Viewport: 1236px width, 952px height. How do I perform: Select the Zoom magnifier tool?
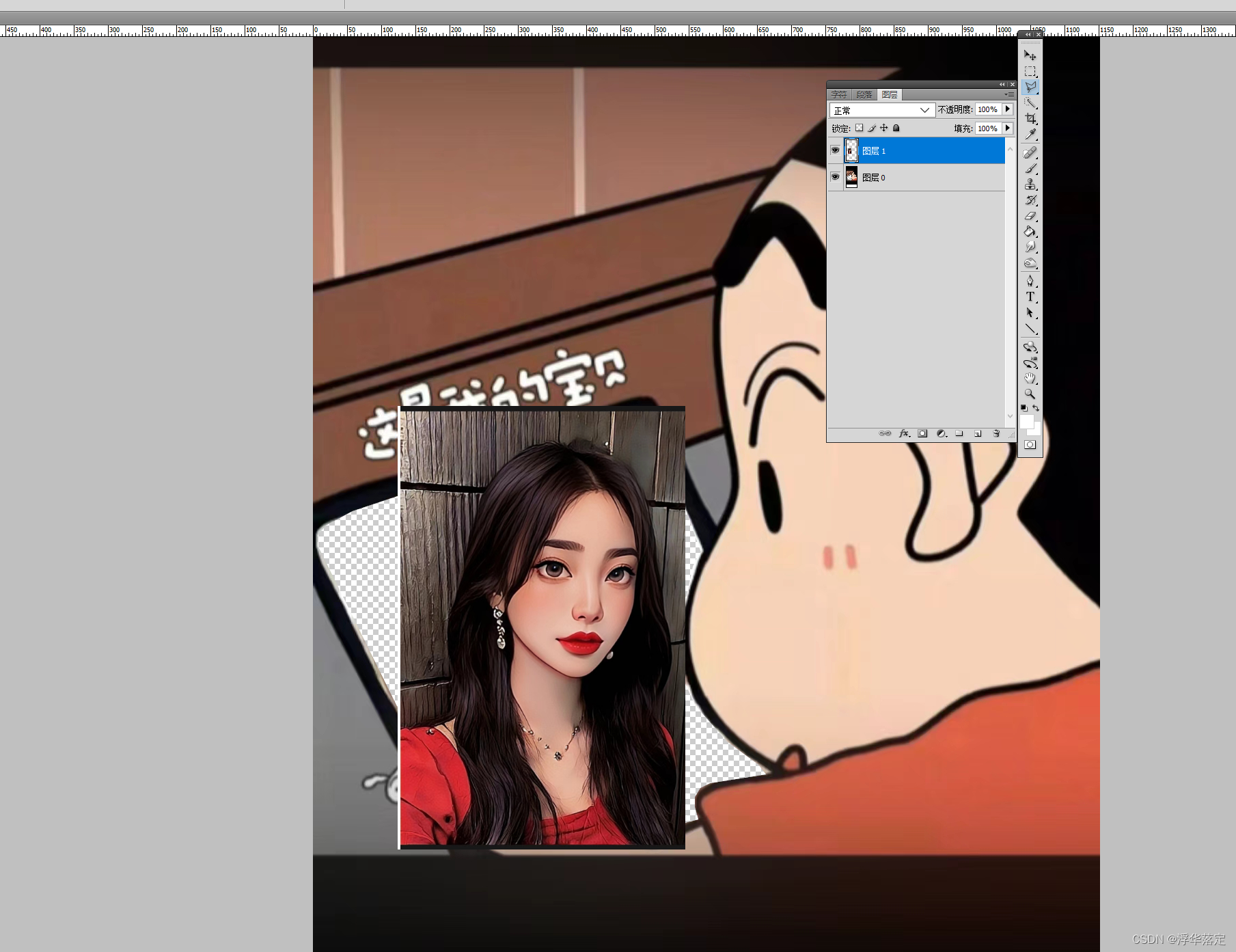1030,394
